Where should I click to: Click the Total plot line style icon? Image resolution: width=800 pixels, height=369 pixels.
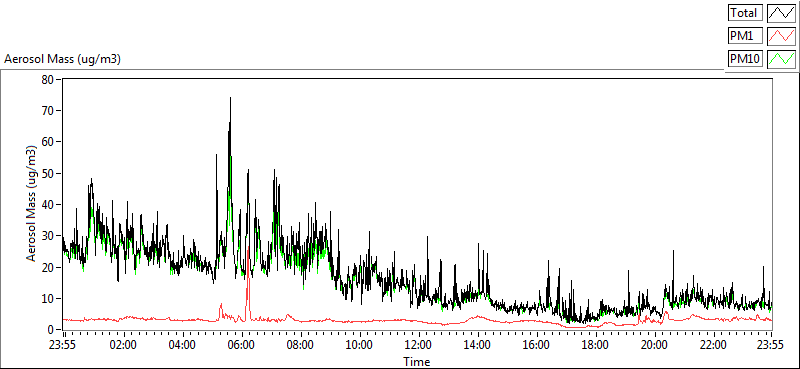[781, 13]
